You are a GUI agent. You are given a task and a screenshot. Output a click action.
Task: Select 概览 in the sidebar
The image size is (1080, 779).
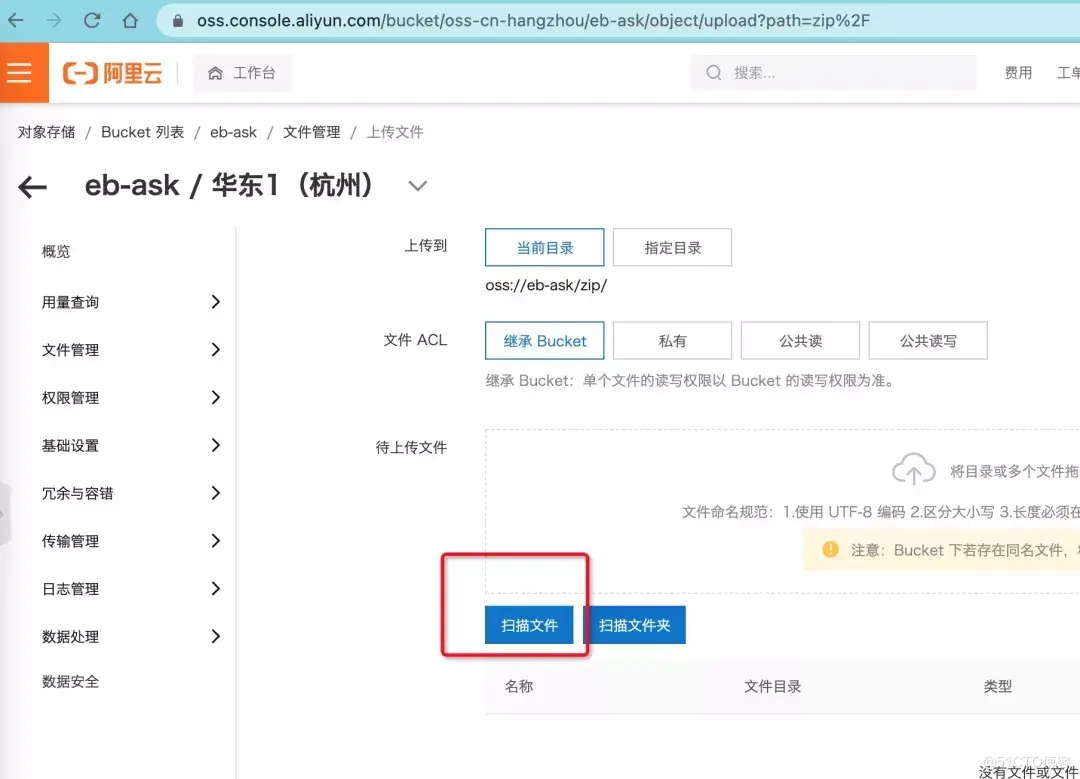56,251
